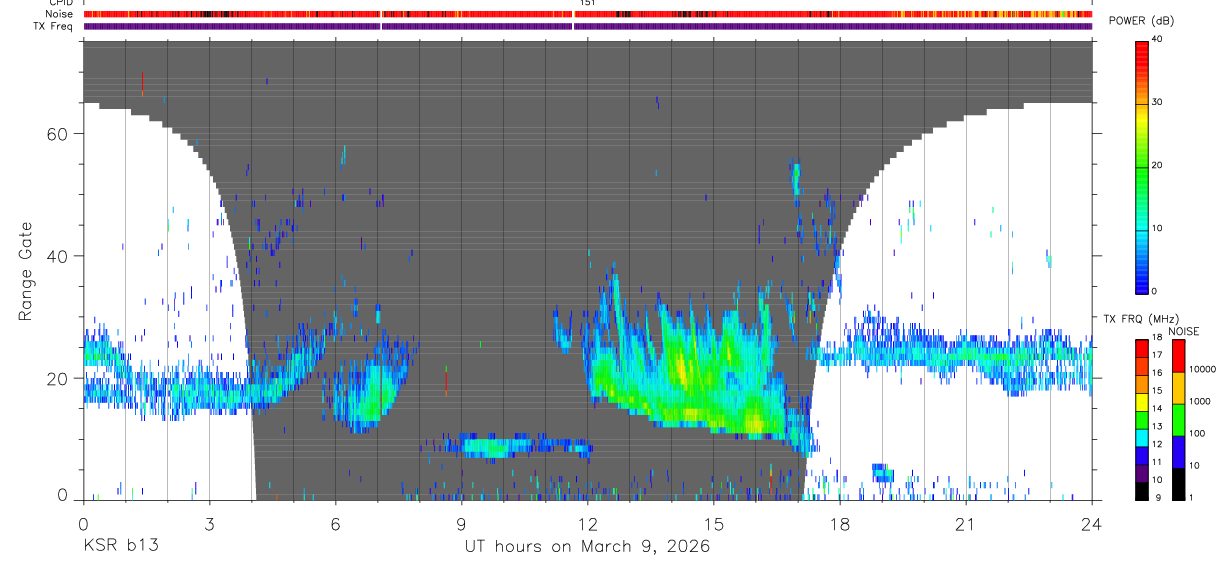The image size is (1228, 567).
Task: Click the '10000' value on the NOISE legend
Action: tap(1204, 369)
